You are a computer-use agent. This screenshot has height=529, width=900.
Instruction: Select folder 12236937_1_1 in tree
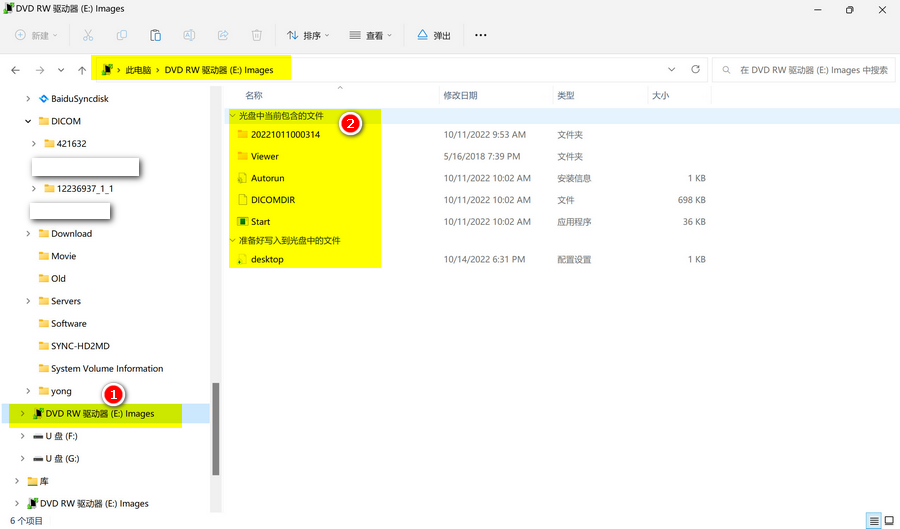[x=84, y=188]
